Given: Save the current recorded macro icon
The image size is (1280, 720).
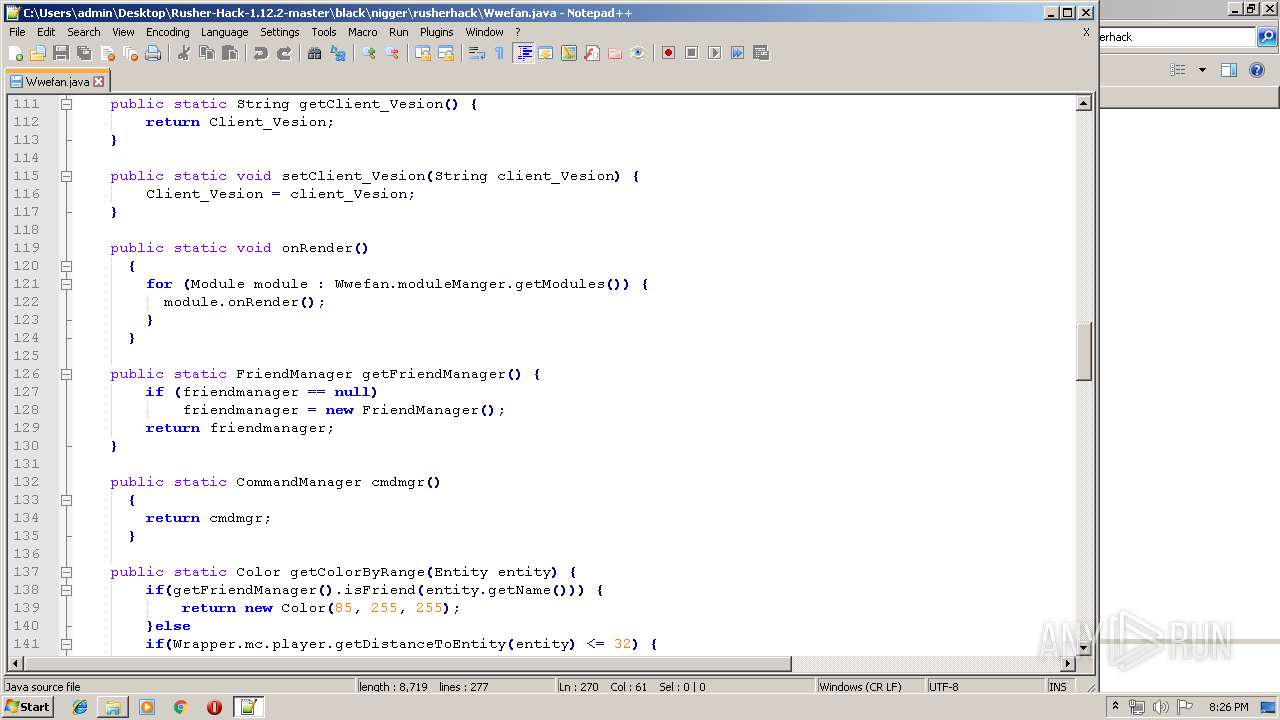Looking at the screenshot, I should (760, 53).
